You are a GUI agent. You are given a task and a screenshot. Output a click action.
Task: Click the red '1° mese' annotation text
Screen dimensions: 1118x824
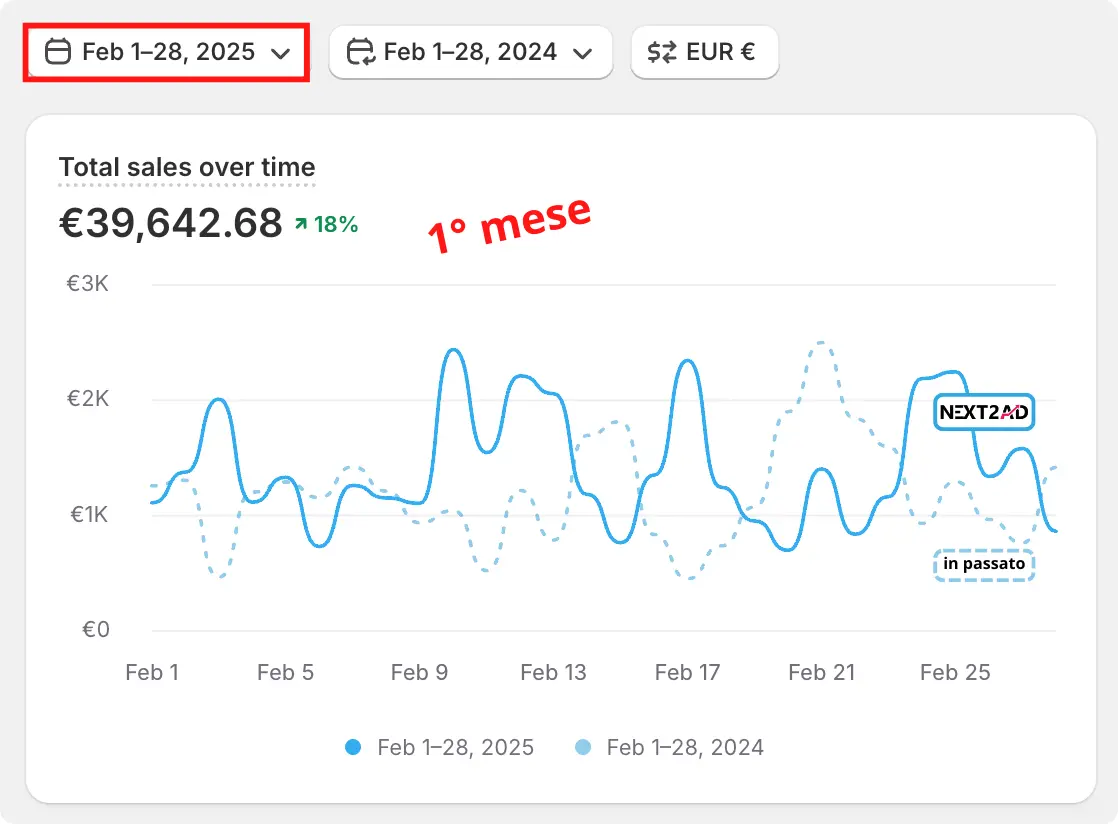(509, 224)
